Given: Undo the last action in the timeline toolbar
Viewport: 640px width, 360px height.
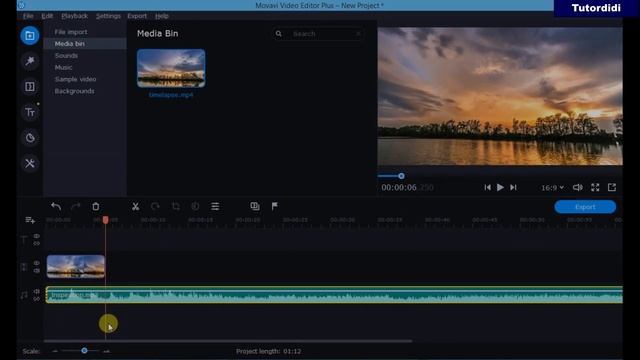Looking at the screenshot, I should pyautogui.click(x=56, y=207).
